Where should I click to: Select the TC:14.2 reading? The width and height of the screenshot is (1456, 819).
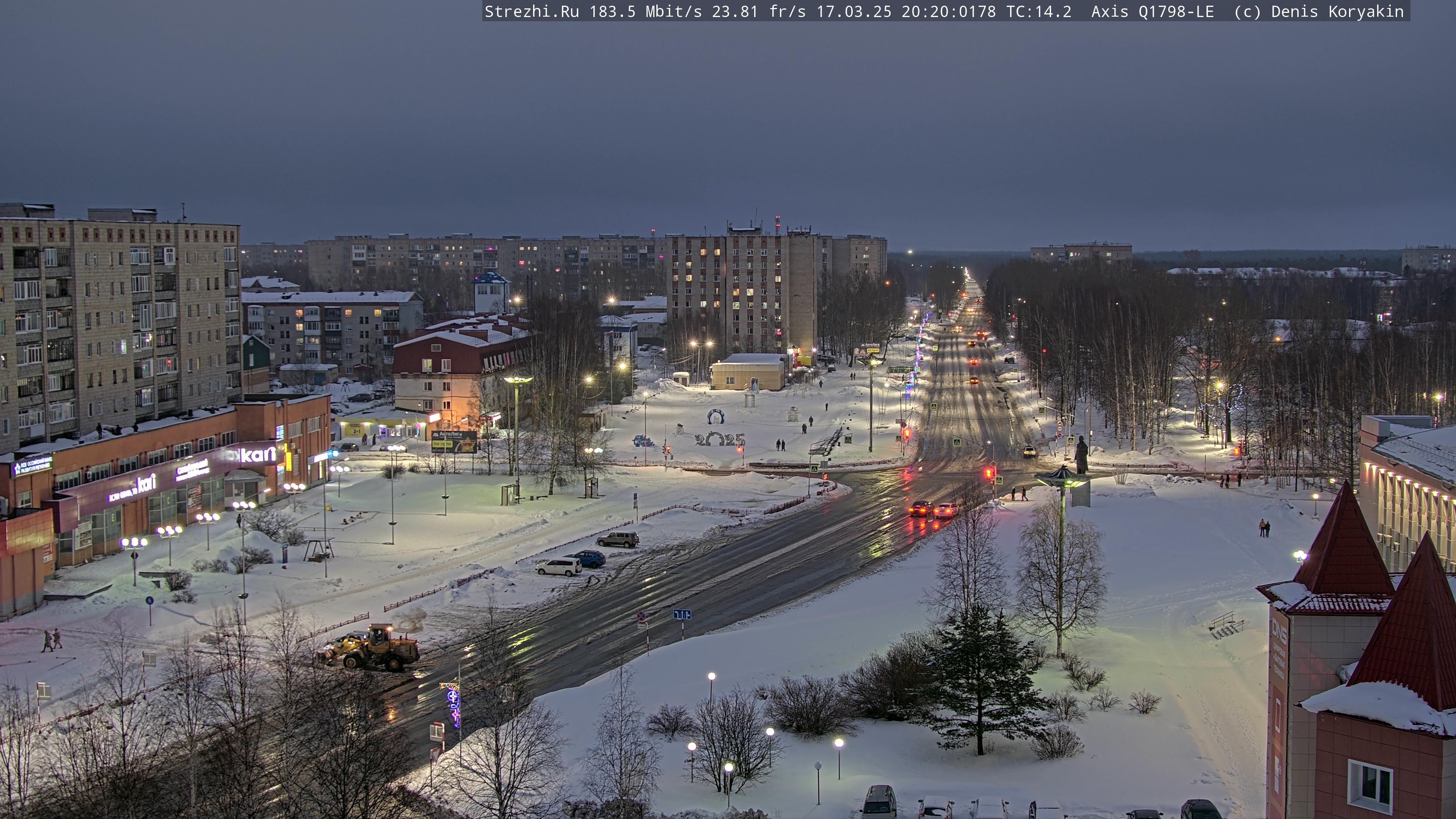(x=1038, y=11)
